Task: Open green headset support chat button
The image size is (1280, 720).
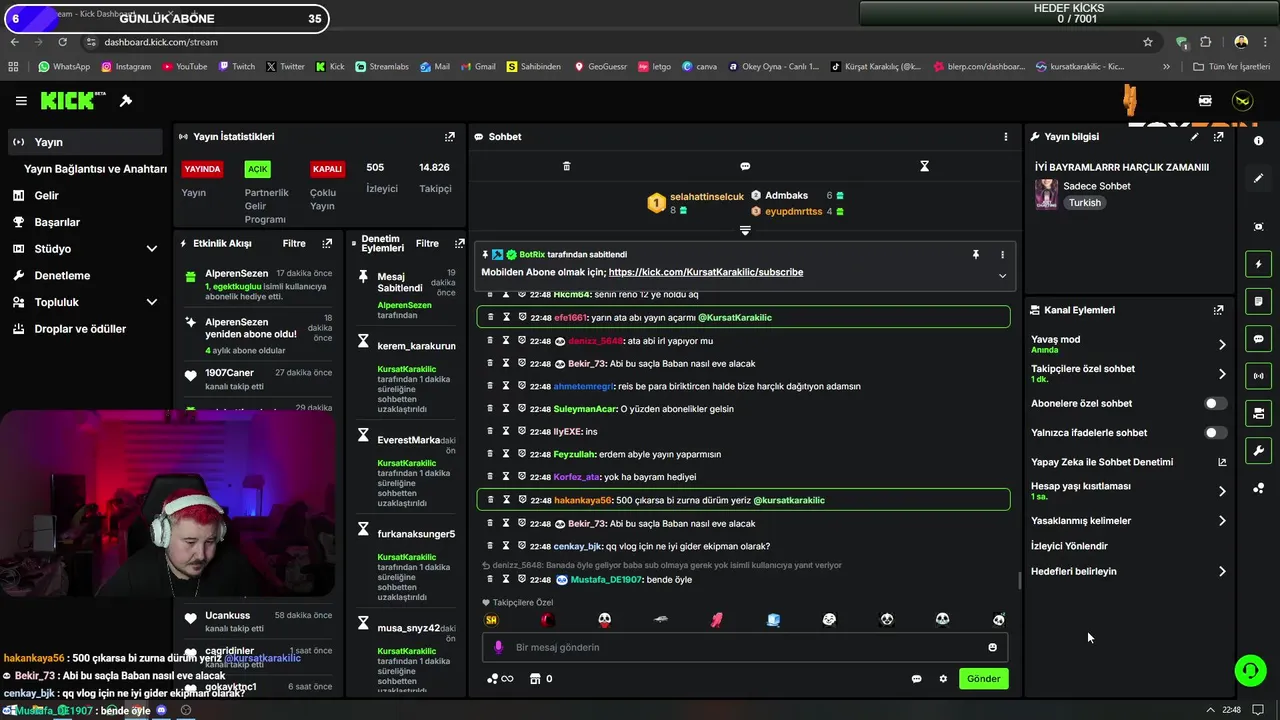Action: (1250, 670)
